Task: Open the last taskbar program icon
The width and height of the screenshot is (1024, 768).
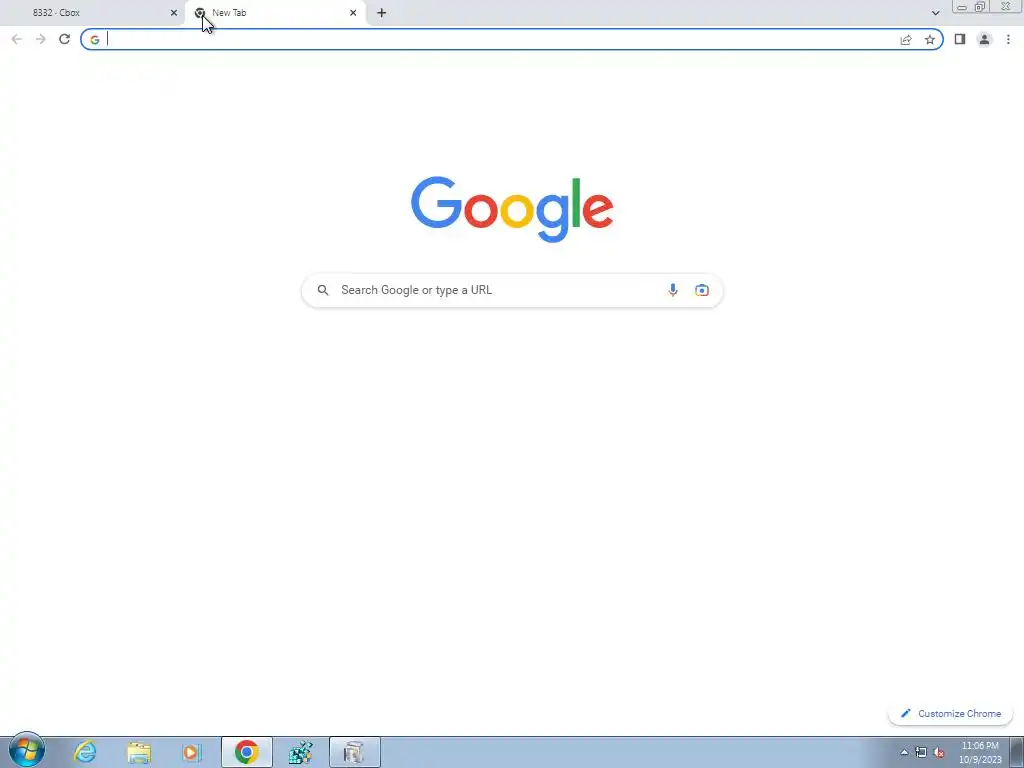Action: point(354,752)
